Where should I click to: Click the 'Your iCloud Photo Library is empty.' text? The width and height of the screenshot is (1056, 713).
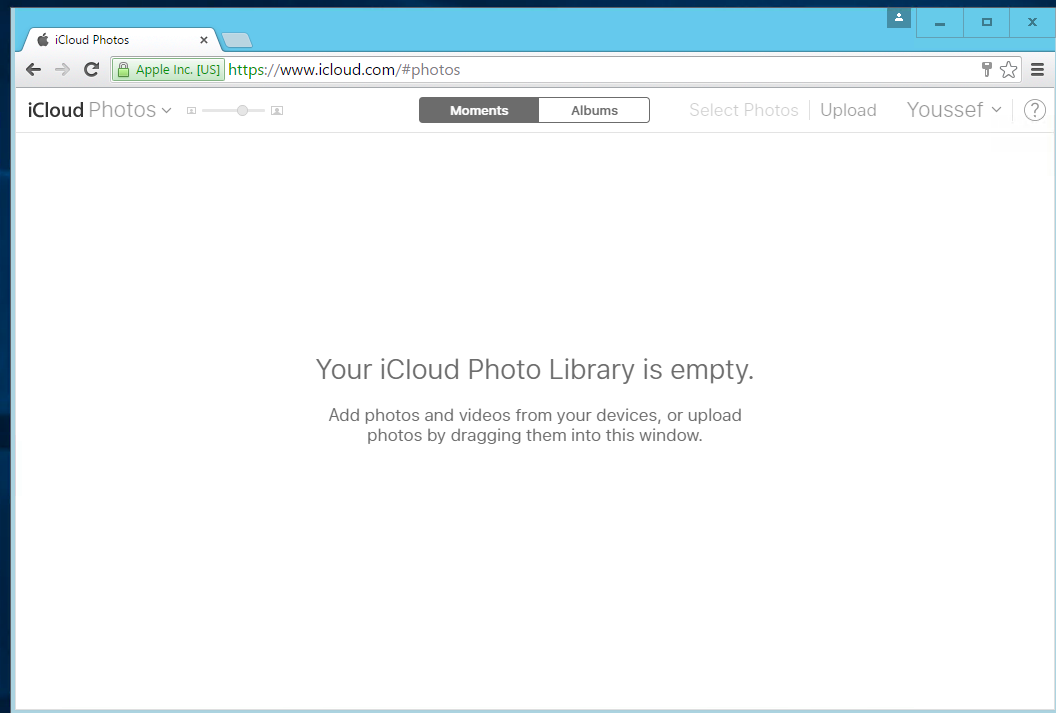[535, 370]
